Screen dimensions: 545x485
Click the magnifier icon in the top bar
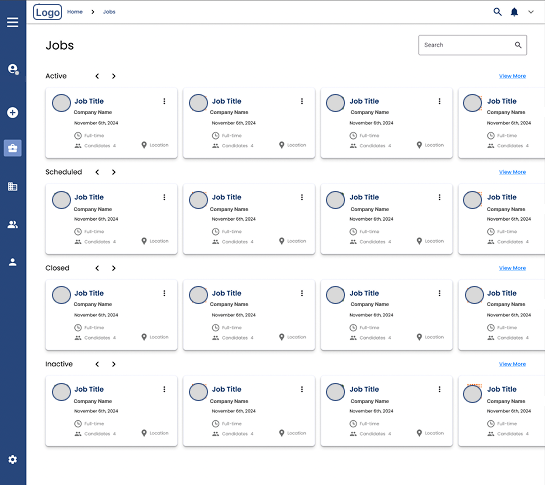[x=497, y=12]
